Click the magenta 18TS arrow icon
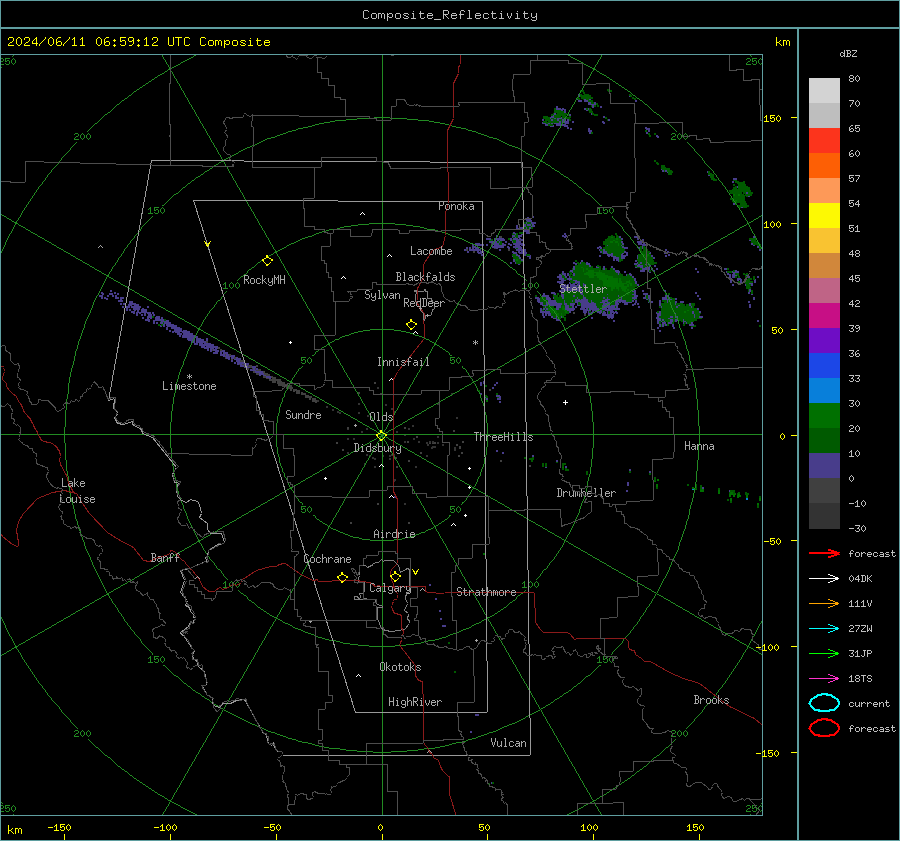This screenshot has width=900, height=841. point(824,679)
